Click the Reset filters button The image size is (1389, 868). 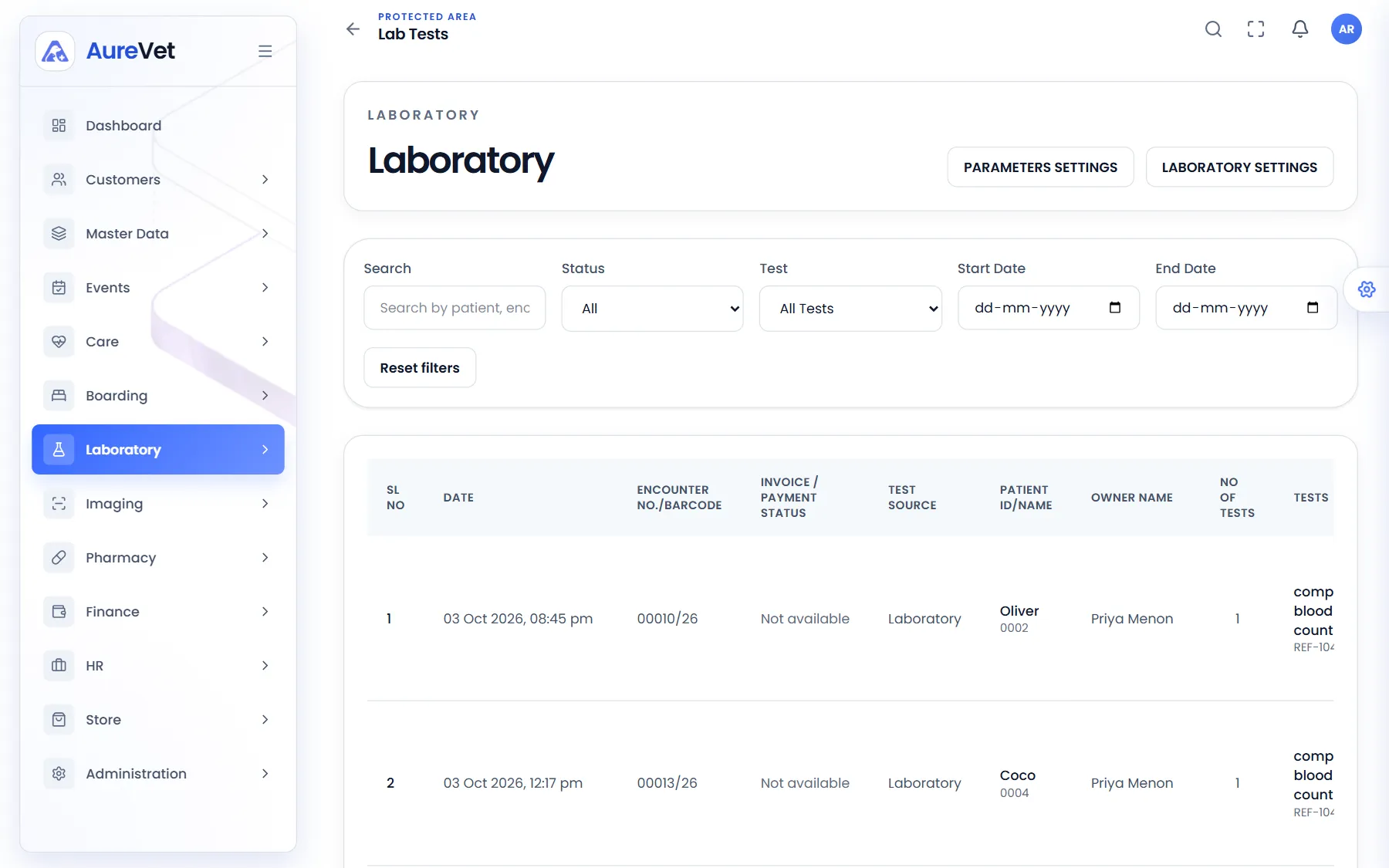click(x=420, y=368)
